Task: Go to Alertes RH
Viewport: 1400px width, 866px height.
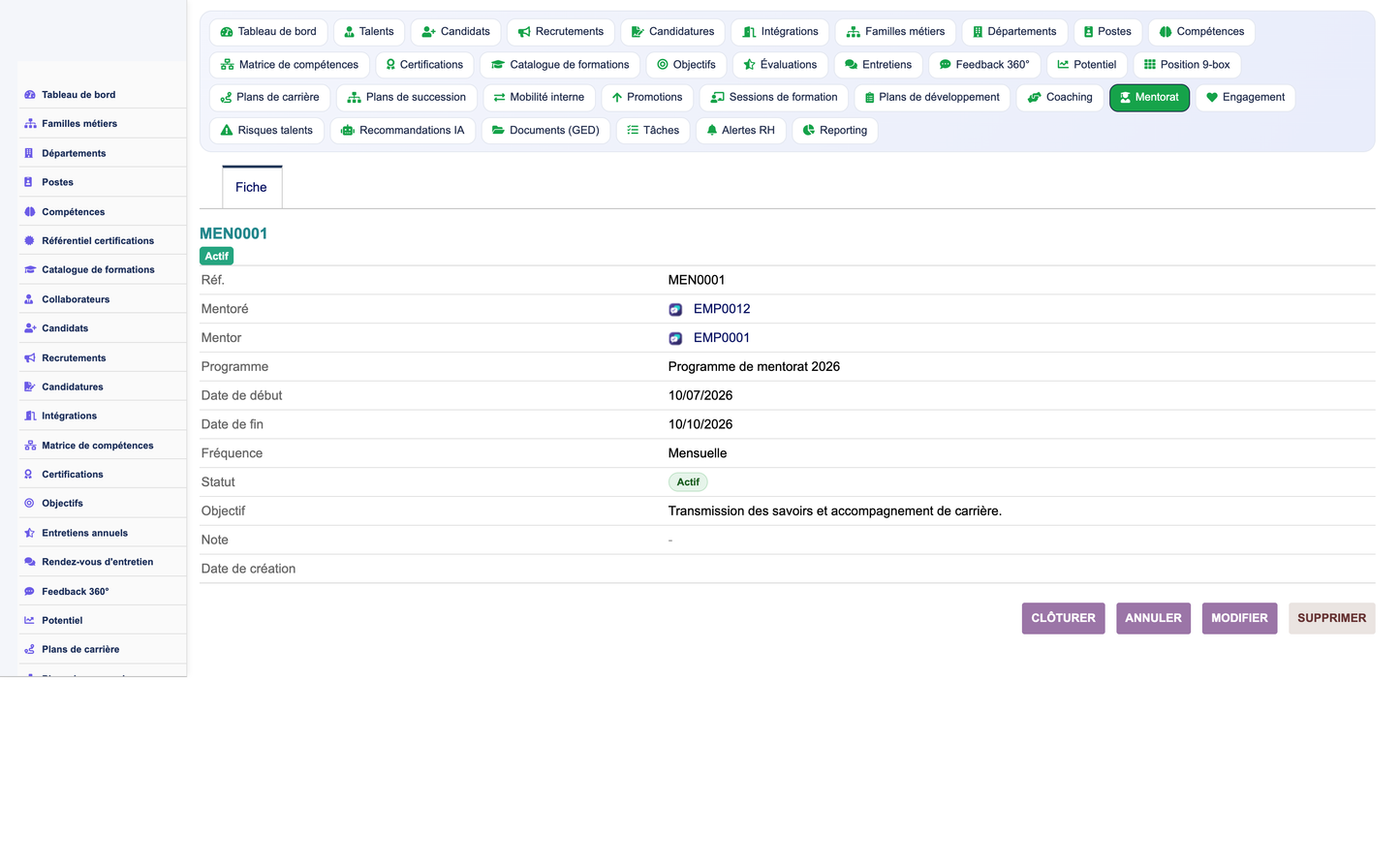Action: tap(741, 131)
